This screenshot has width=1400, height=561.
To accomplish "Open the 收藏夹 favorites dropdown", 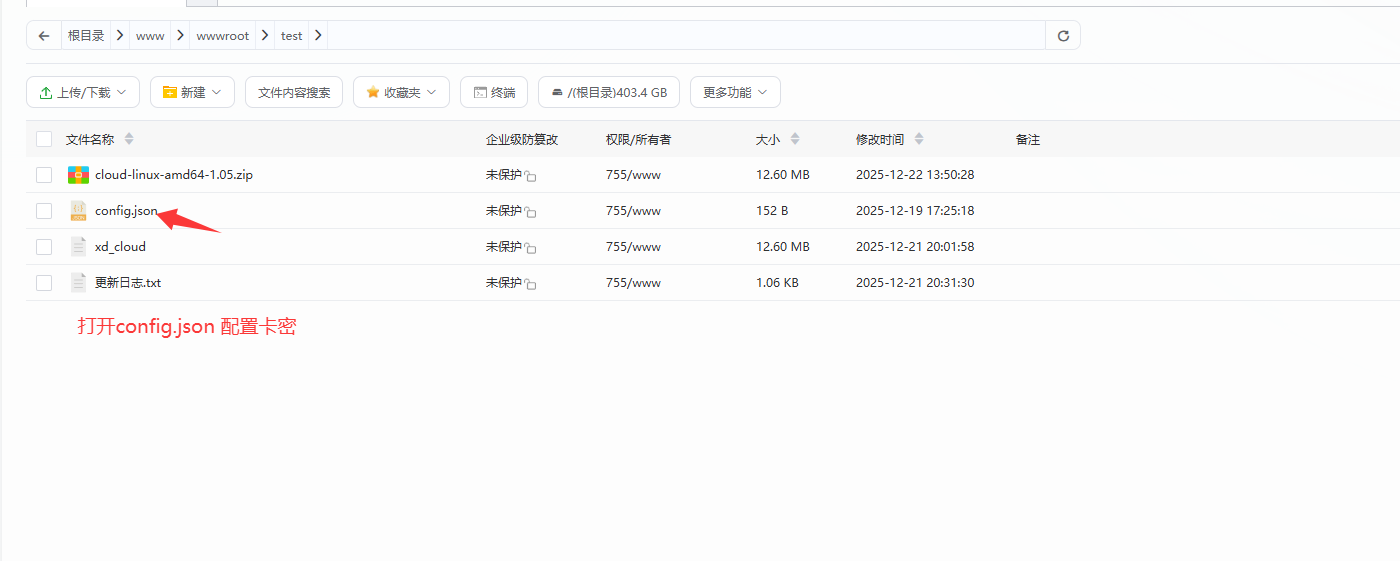I will click(x=401, y=92).
